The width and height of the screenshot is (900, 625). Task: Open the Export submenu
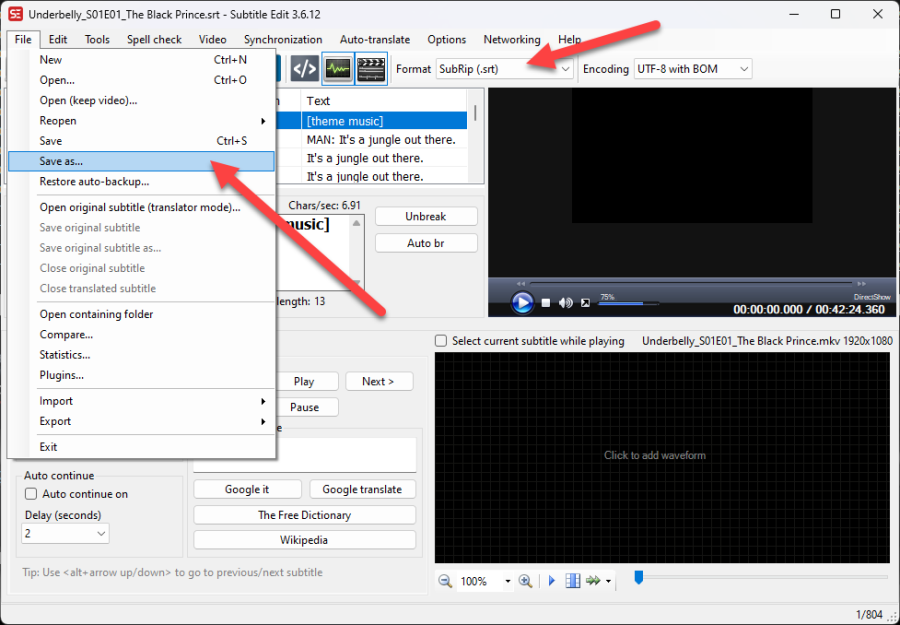point(55,421)
